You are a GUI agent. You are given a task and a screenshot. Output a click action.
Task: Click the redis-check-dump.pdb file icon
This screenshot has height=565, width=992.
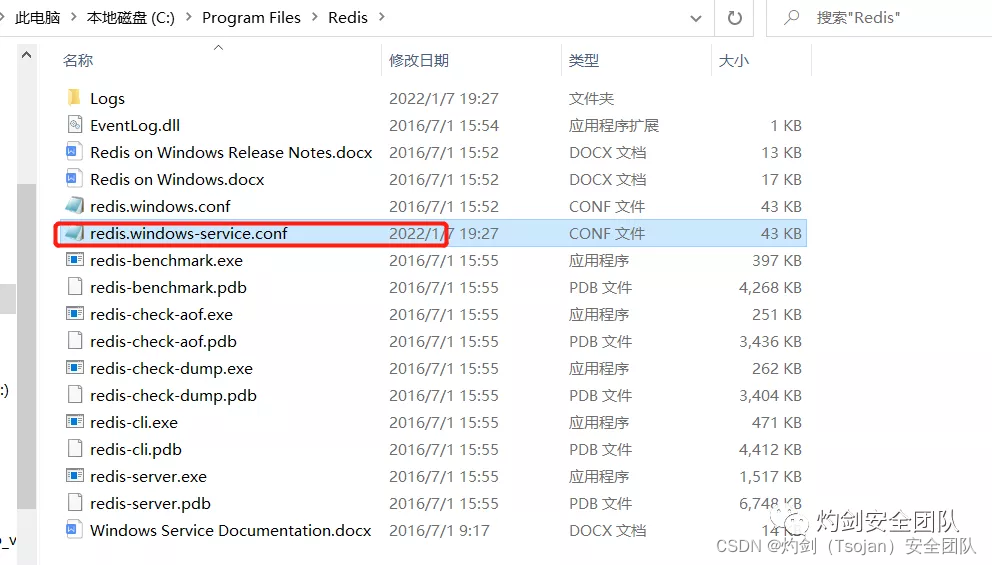(75, 395)
